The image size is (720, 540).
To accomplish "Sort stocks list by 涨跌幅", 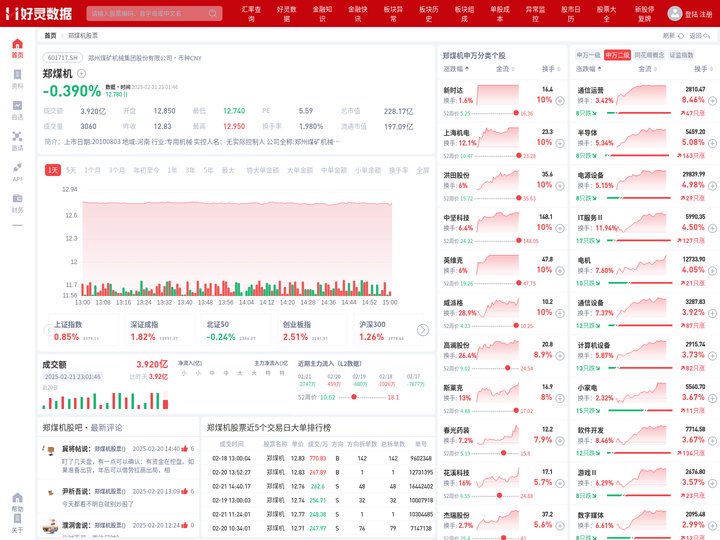I will click(x=456, y=69).
